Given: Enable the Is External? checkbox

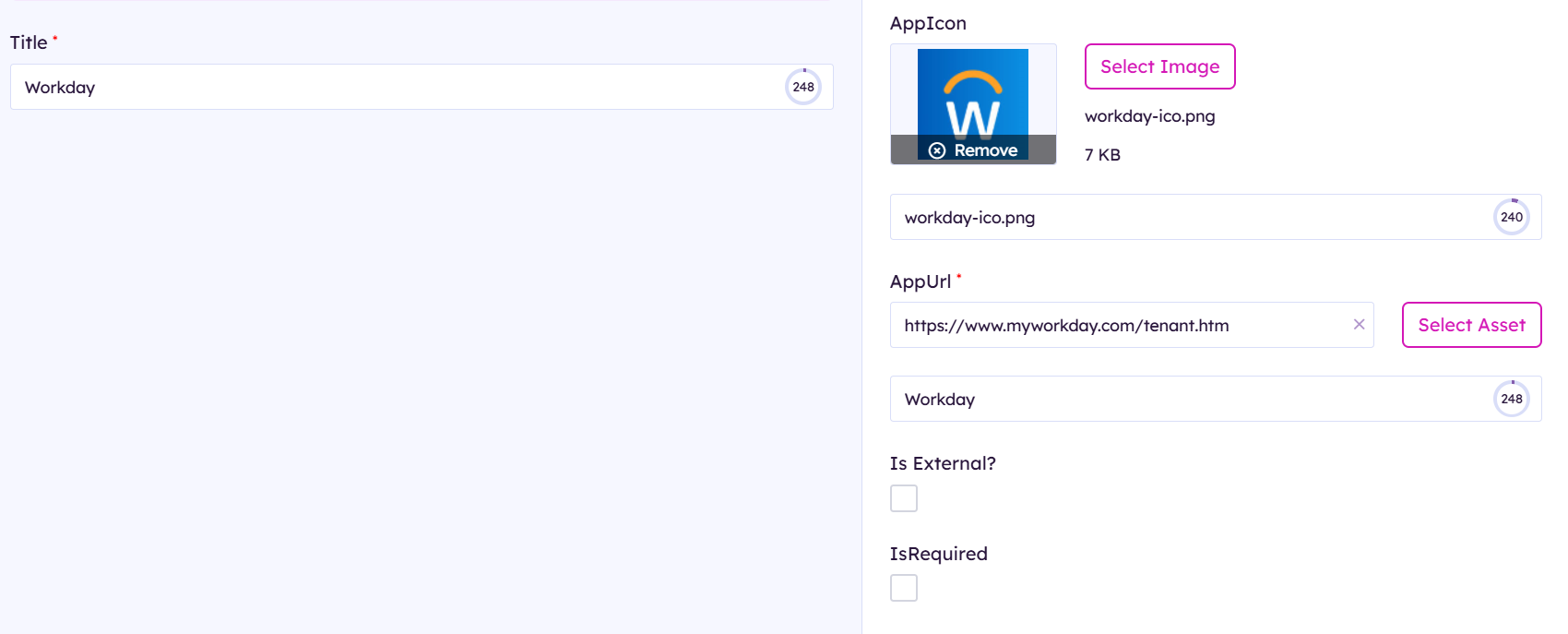Looking at the screenshot, I should point(904,498).
